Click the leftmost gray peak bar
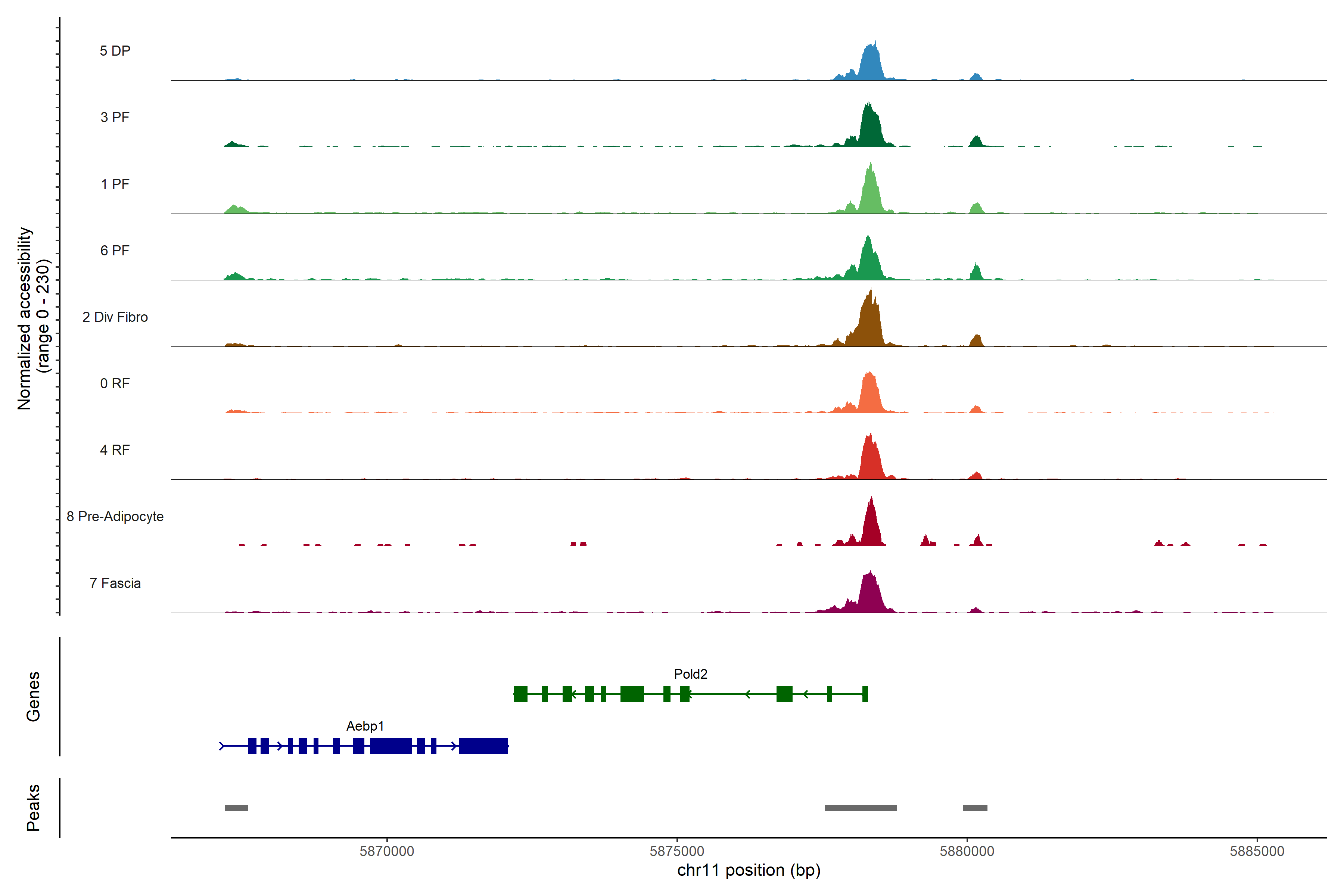Viewport: 1344px width, 896px height. point(236,808)
